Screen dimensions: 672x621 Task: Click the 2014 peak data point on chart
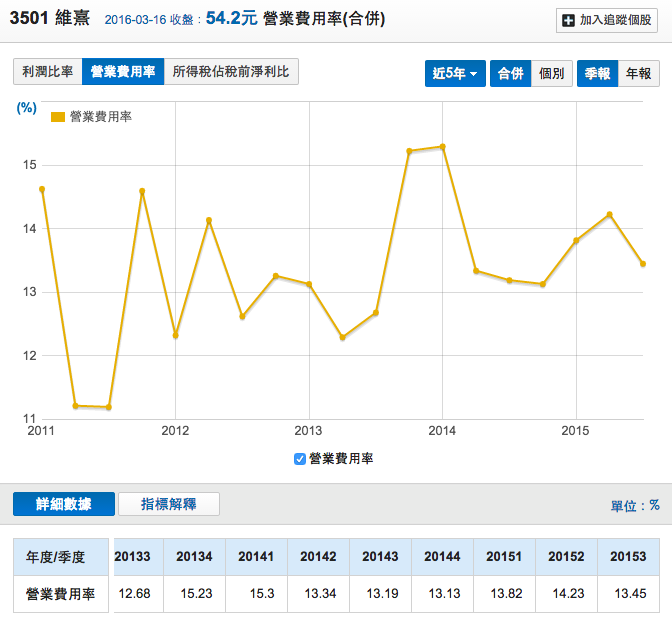tap(442, 147)
